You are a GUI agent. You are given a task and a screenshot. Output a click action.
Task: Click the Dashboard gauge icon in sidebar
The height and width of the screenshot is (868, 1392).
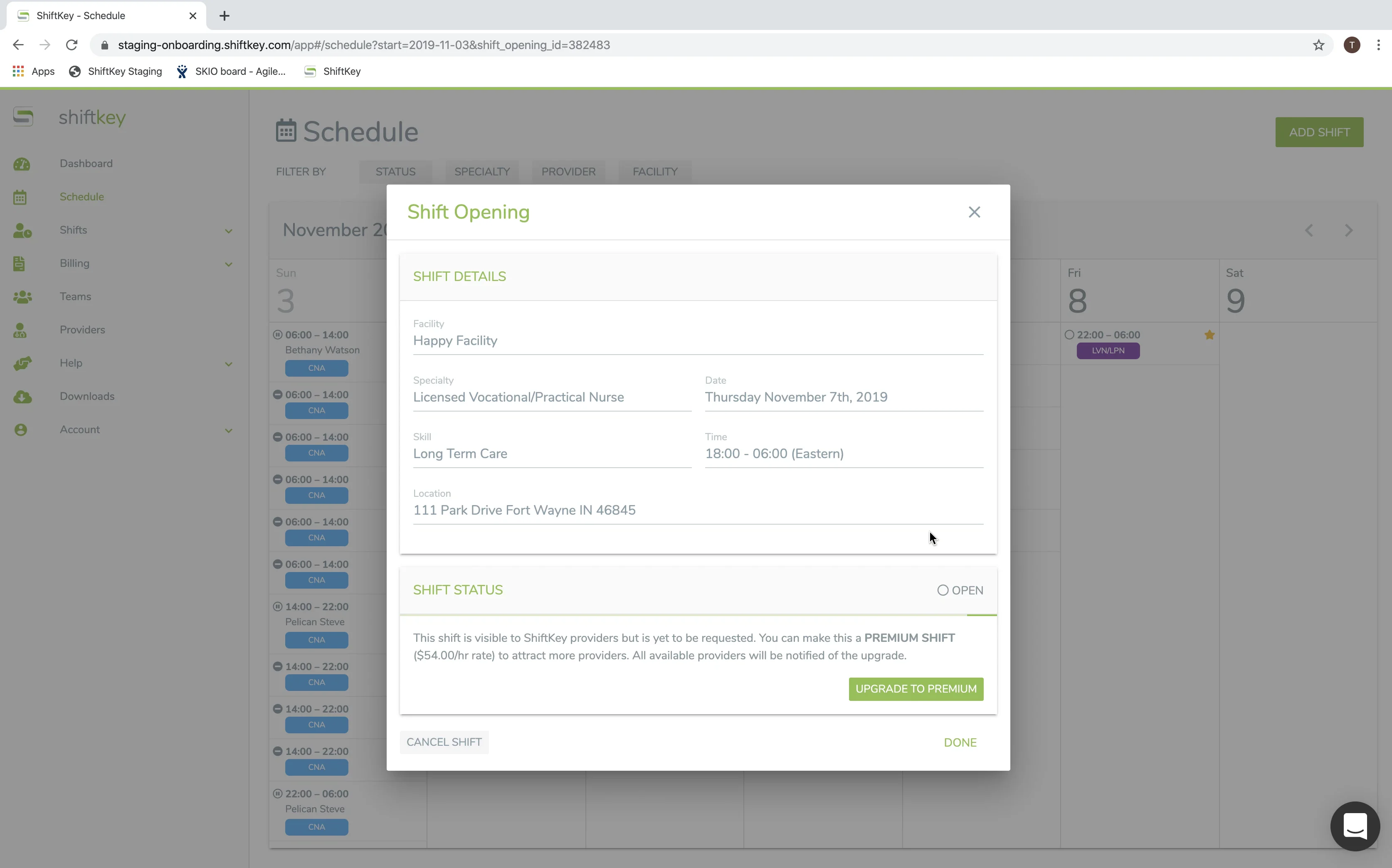click(22, 164)
